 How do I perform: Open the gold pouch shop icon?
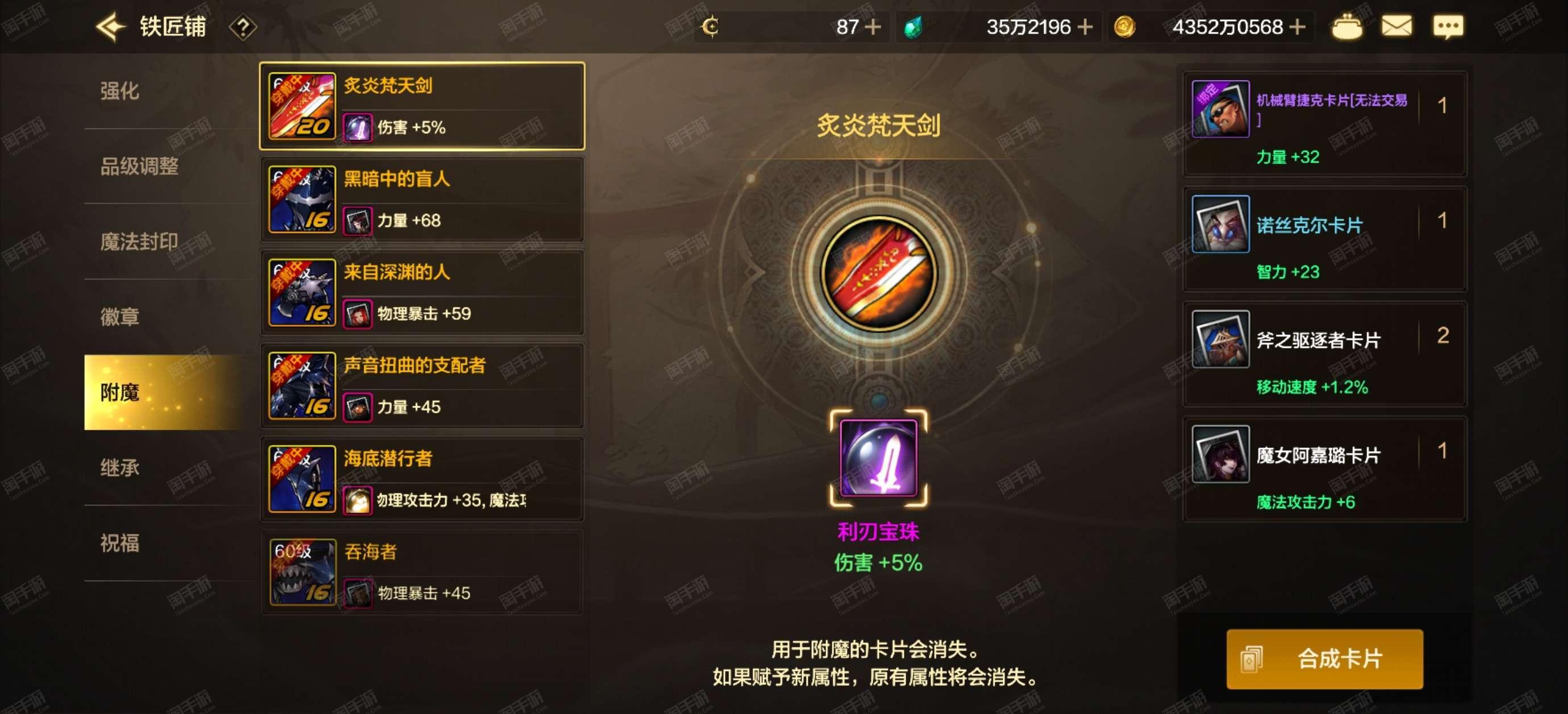[x=1346, y=27]
